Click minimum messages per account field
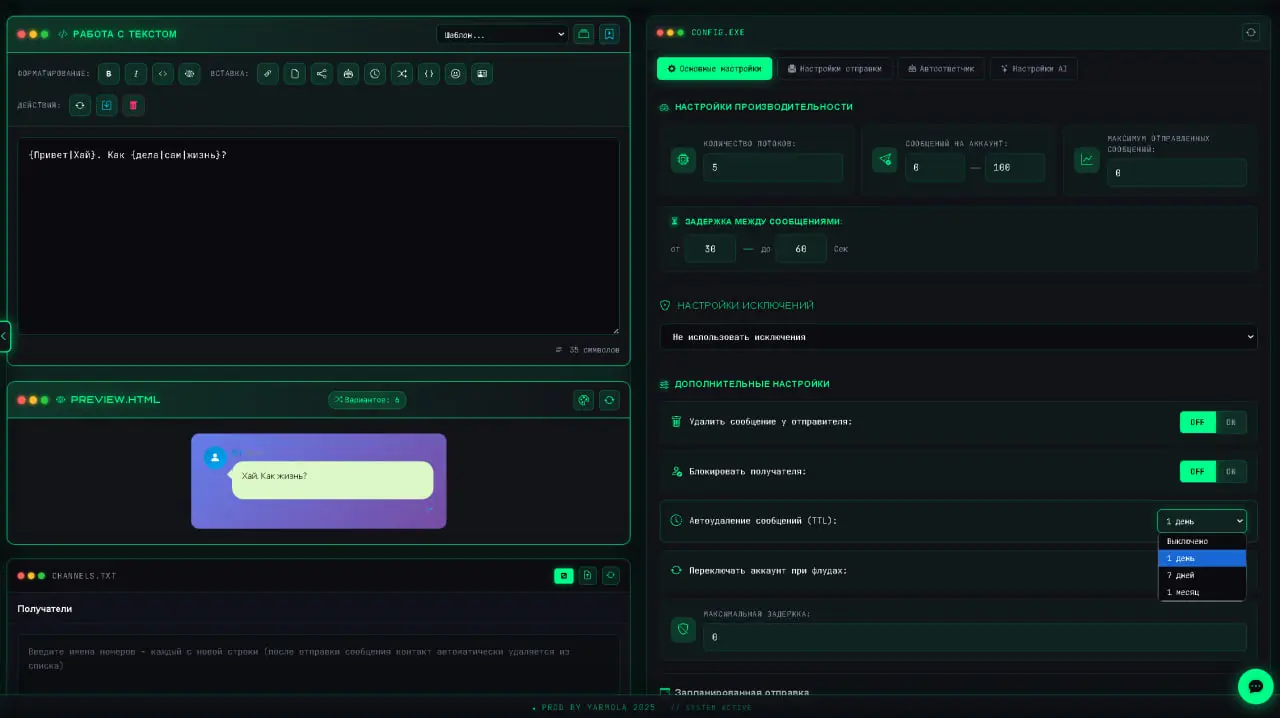The height and width of the screenshot is (718, 1280). 935,167
